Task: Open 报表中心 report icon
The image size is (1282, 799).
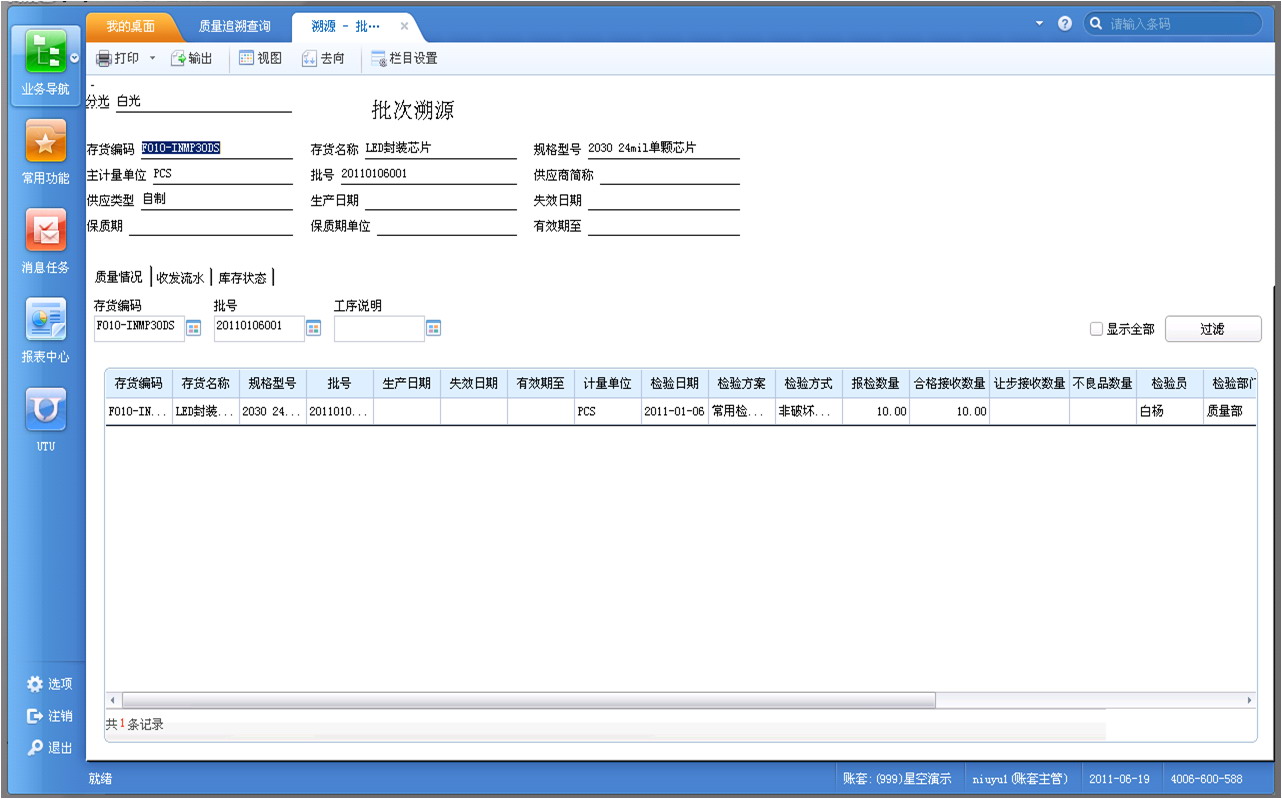Action: pyautogui.click(x=45, y=320)
